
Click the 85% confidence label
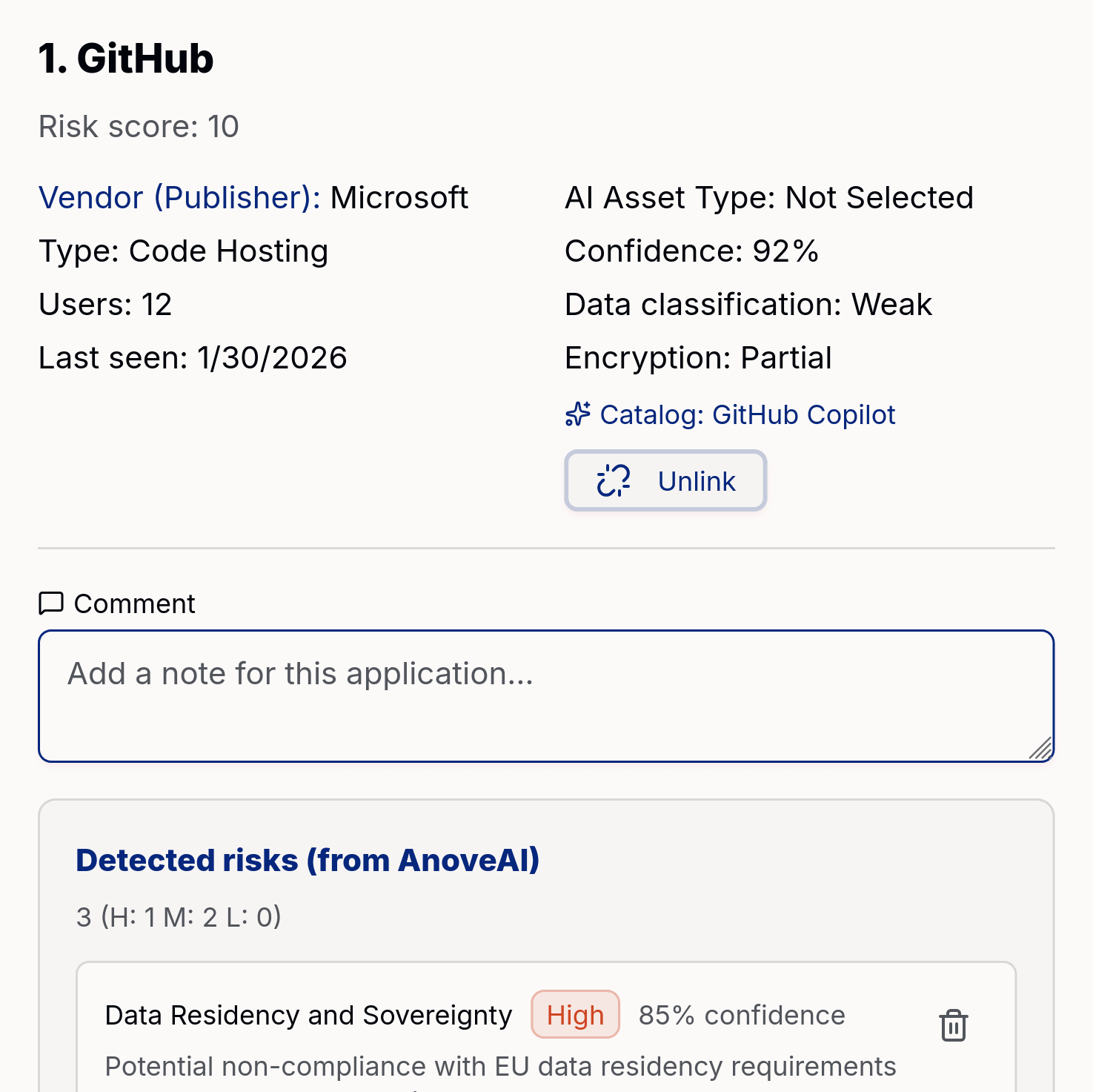(x=742, y=1014)
